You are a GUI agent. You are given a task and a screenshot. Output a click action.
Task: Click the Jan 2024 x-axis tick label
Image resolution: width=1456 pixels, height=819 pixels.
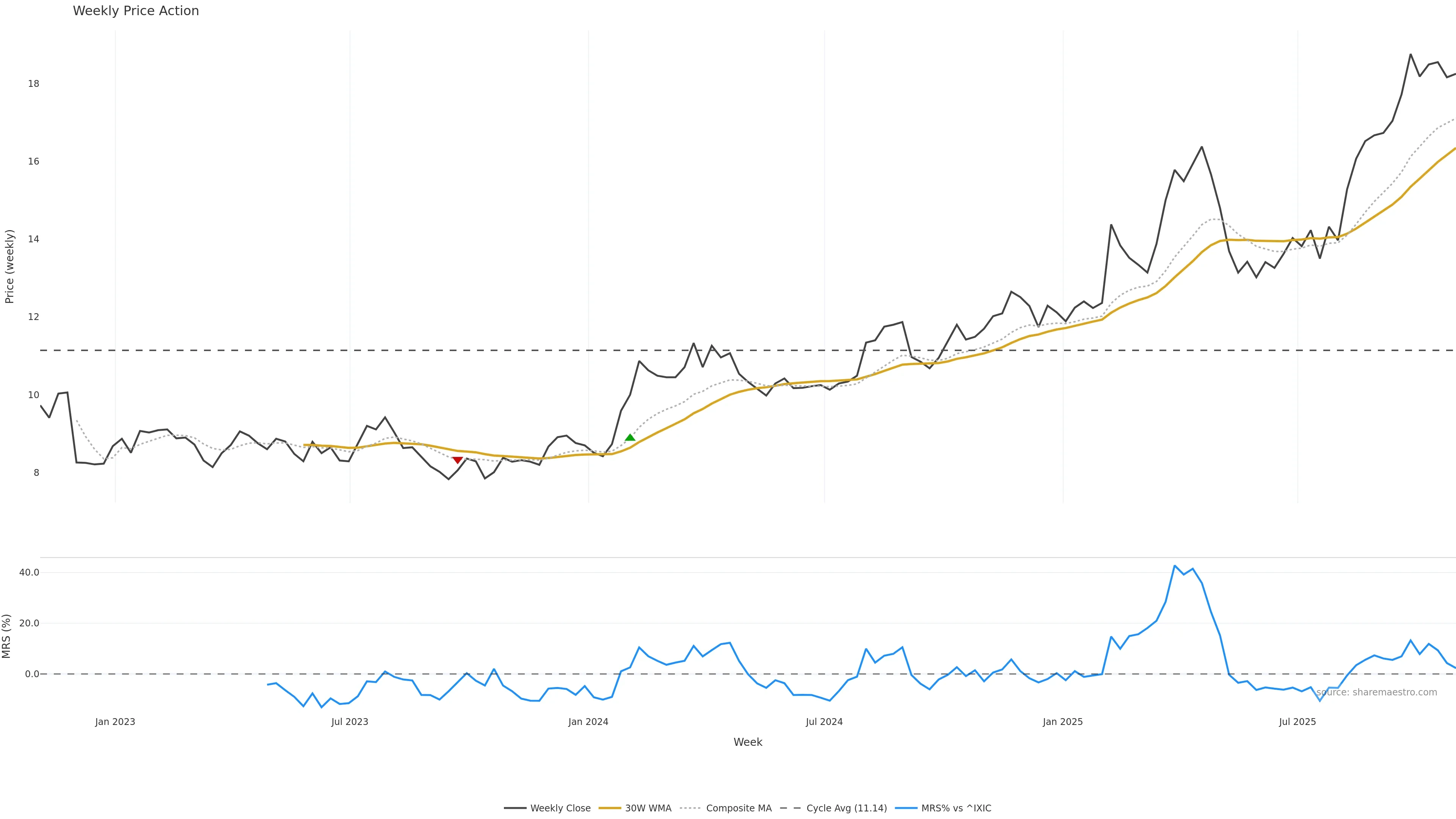coord(588,722)
